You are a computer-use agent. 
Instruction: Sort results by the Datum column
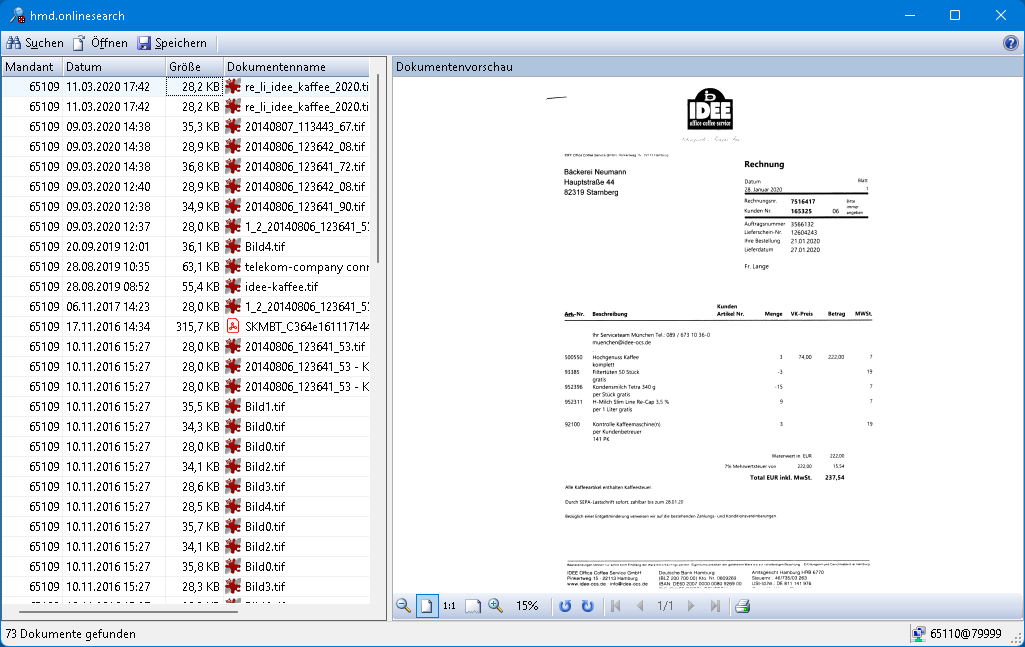tap(113, 65)
